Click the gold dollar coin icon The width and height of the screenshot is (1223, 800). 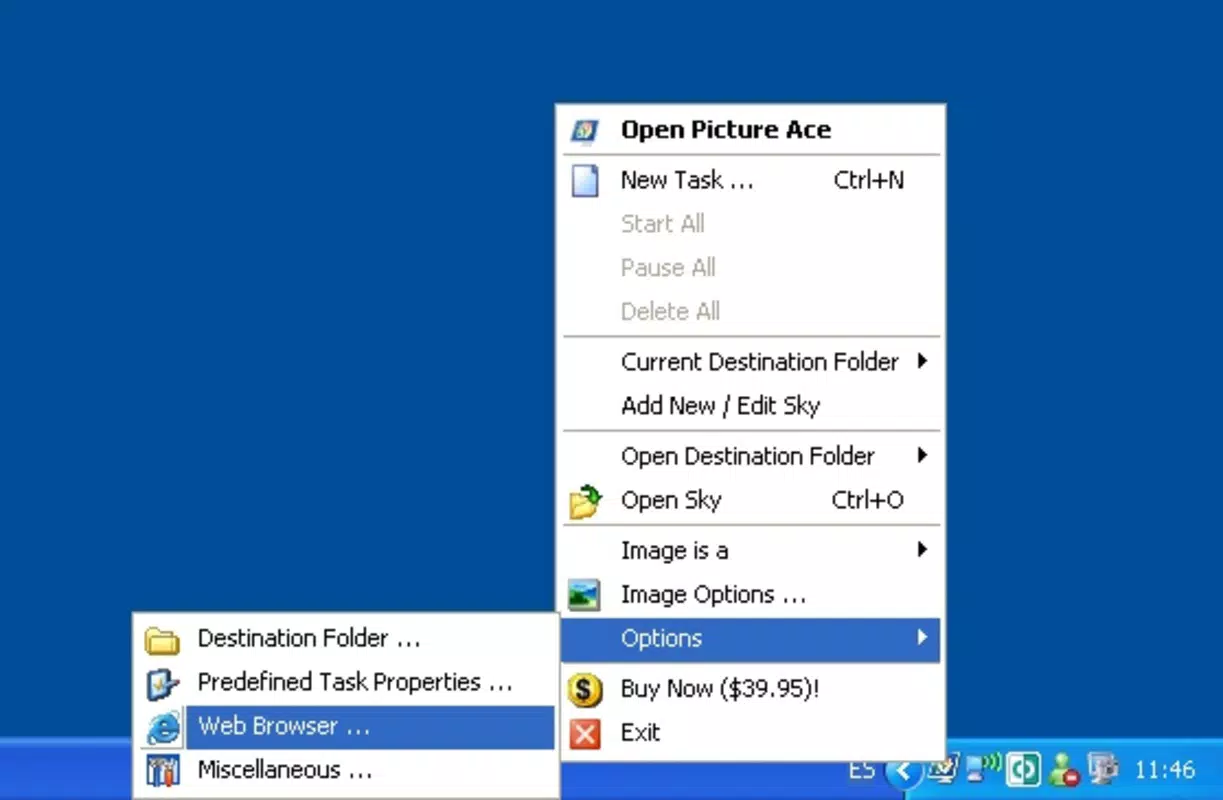[x=584, y=689]
